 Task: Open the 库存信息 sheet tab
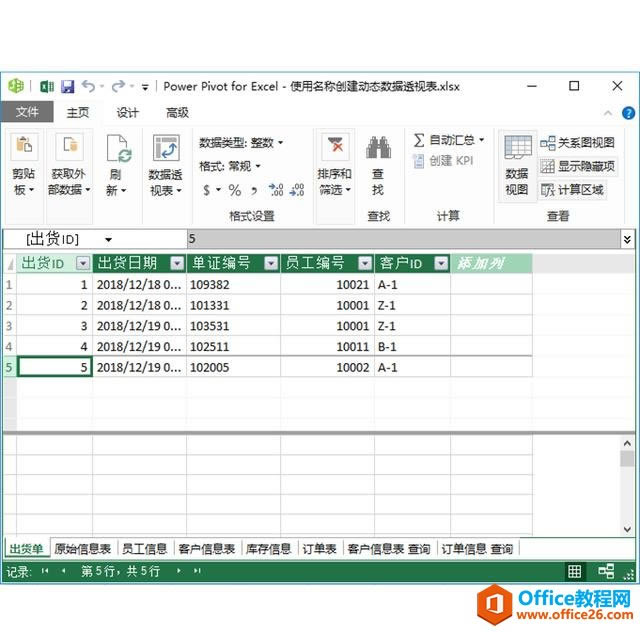[x=269, y=549]
